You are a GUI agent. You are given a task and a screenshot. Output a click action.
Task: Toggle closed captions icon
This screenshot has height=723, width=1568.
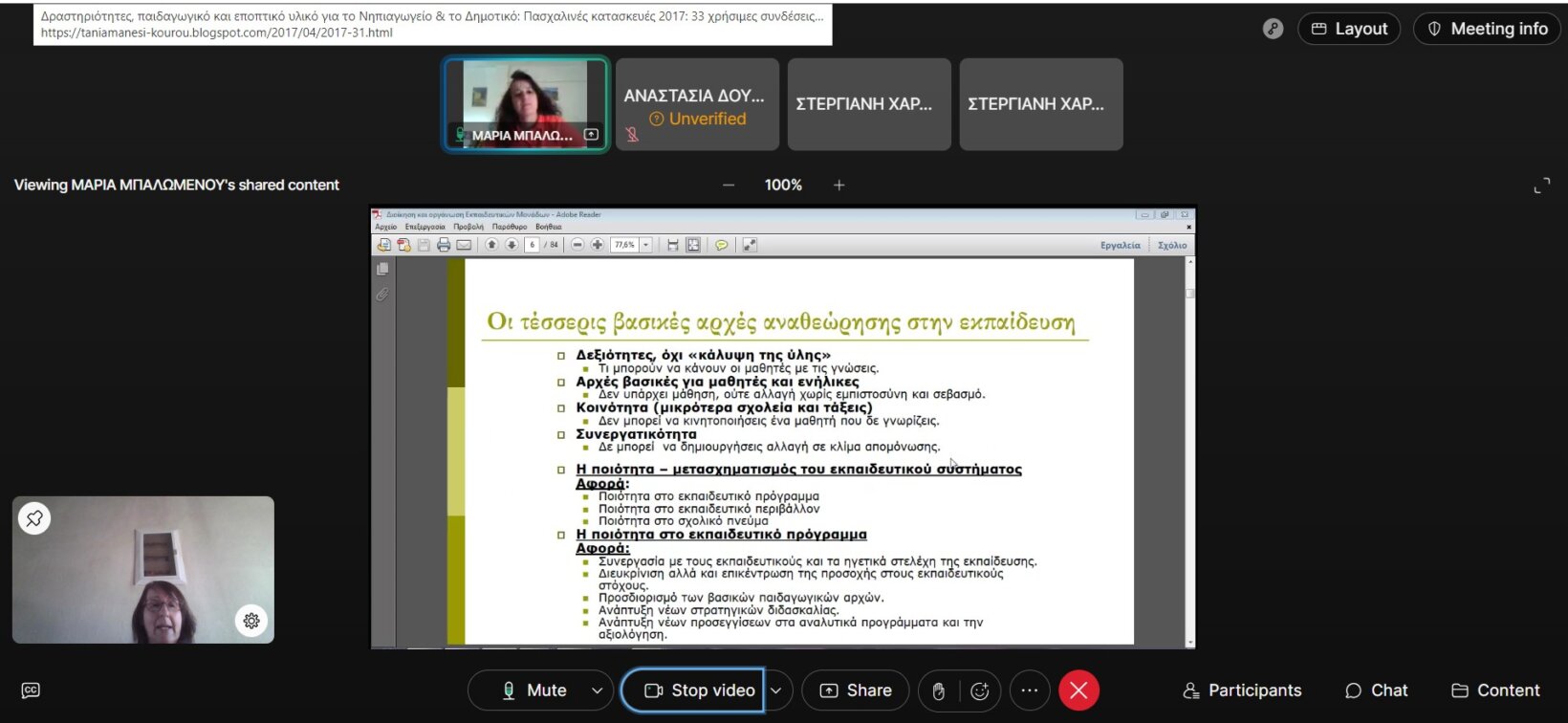[31, 690]
